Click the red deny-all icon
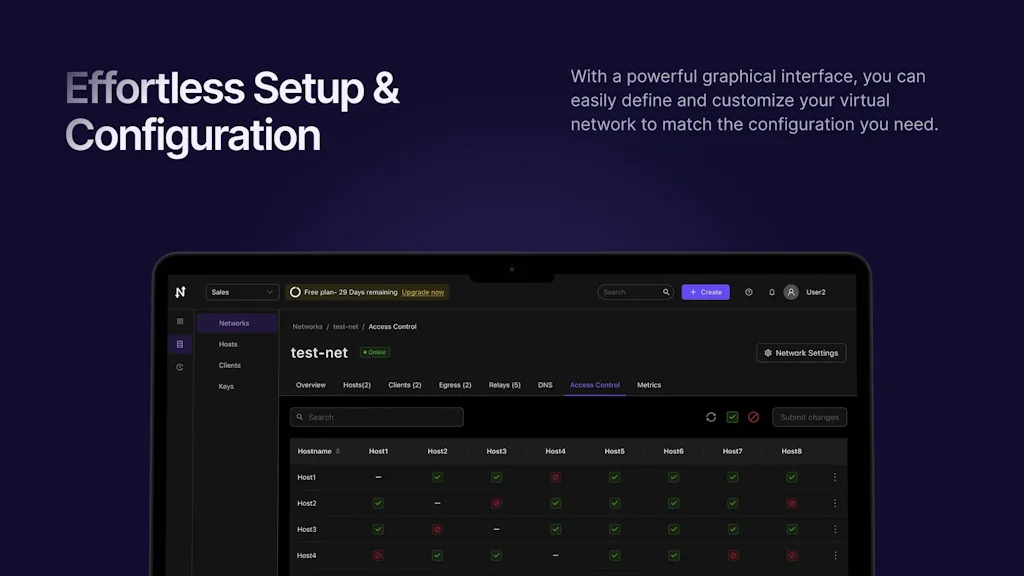1024x576 pixels. coord(754,417)
